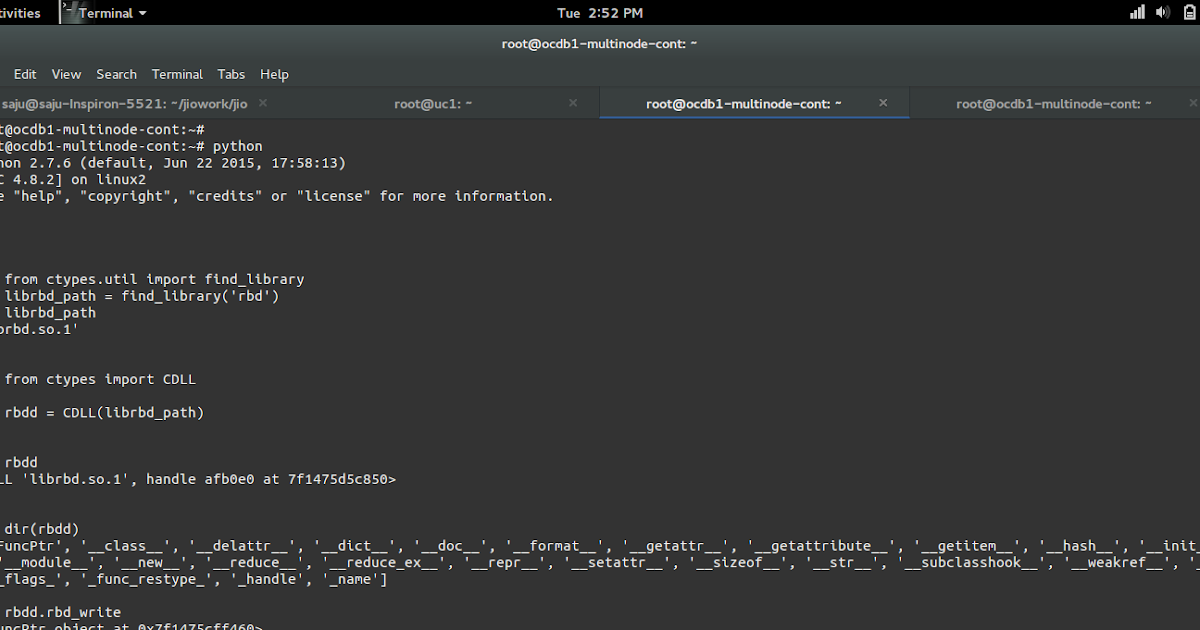Close the saju@saju-Inspiron-5521 tab
Screen dimensions: 1200x630
(x=262, y=103)
